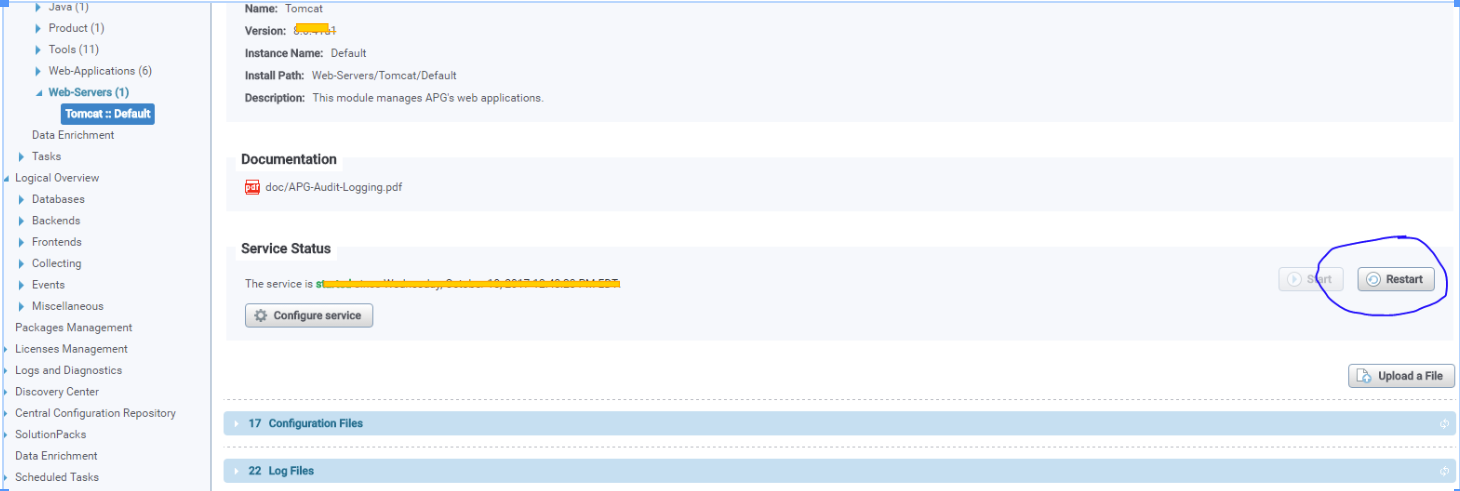Click the PDF icon beside APG-Audit-Logging

click(252, 187)
